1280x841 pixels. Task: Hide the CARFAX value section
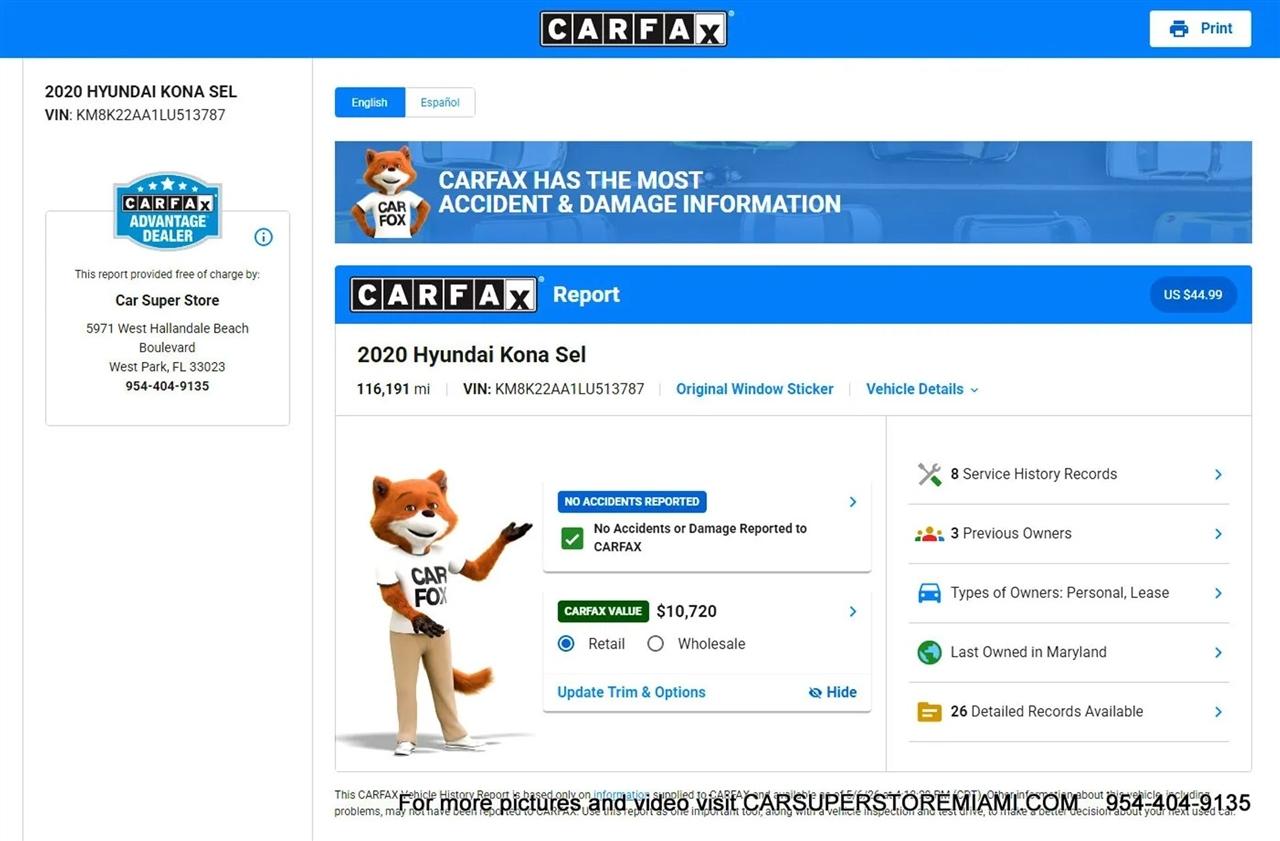tap(832, 692)
